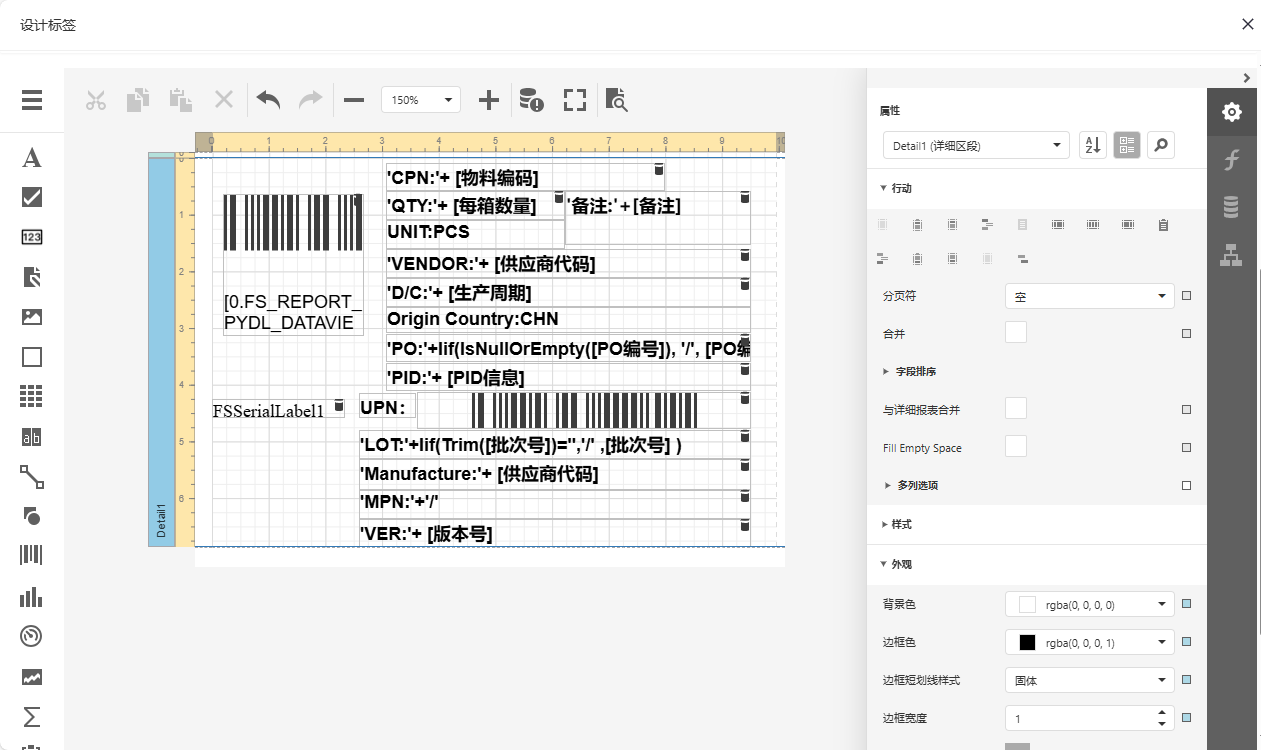
Task: Select the Character Comb (ab) toolbox item
Action: (x=32, y=437)
